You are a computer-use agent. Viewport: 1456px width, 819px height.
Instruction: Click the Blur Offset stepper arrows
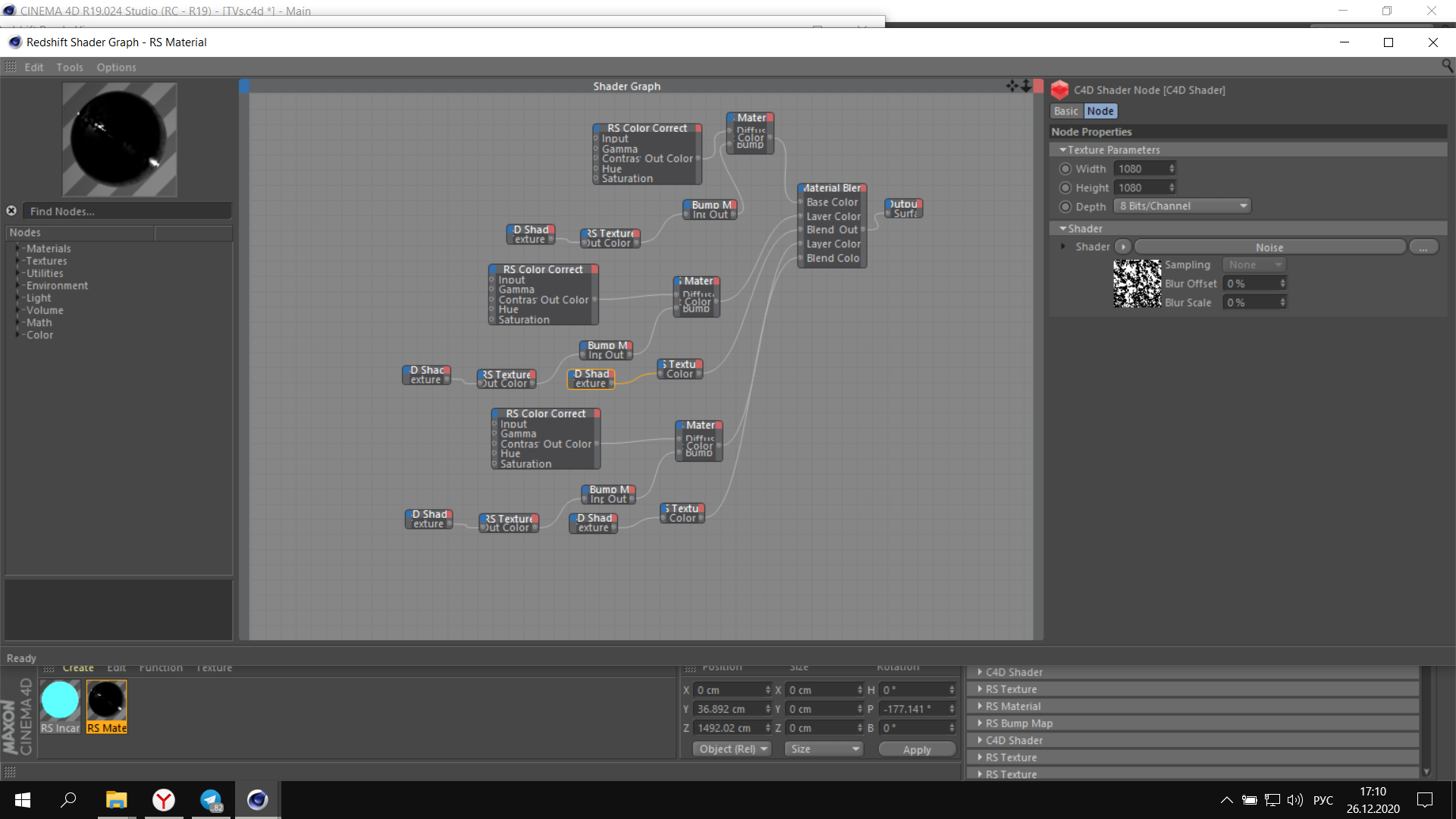pyautogui.click(x=1282, y=283)
